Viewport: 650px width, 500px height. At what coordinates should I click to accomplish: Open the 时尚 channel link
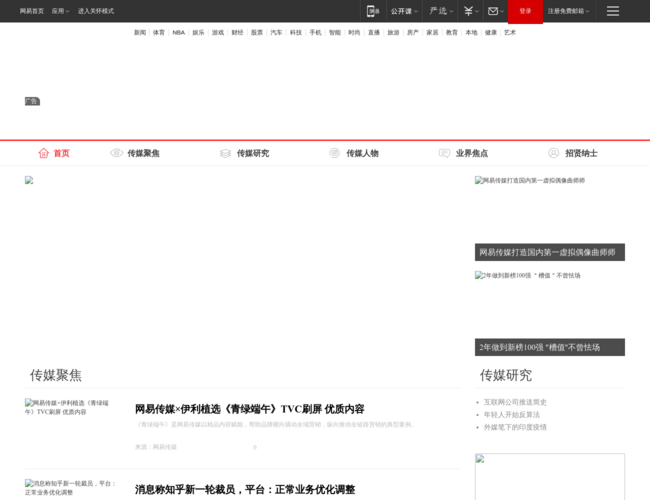point(354,32)
